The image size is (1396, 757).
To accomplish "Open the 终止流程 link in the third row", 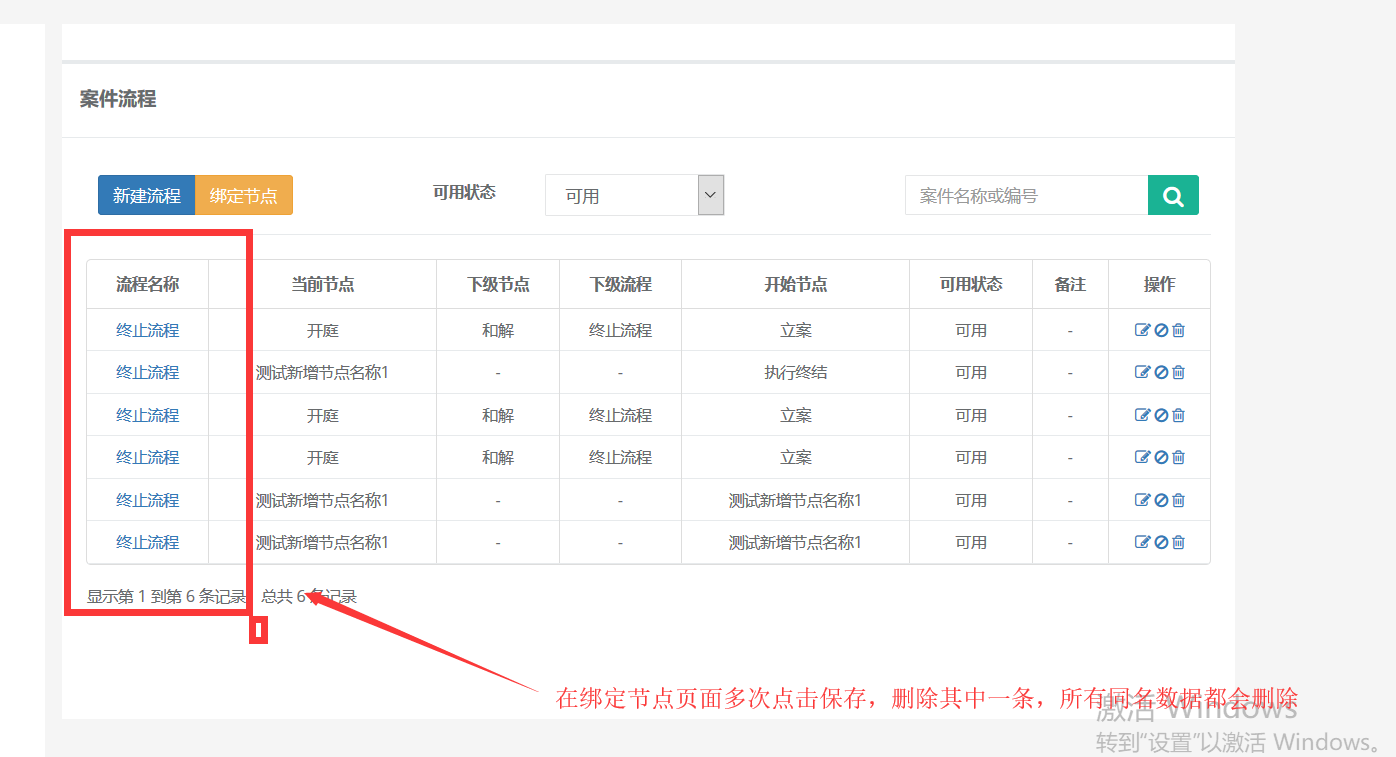I will 147,415.
